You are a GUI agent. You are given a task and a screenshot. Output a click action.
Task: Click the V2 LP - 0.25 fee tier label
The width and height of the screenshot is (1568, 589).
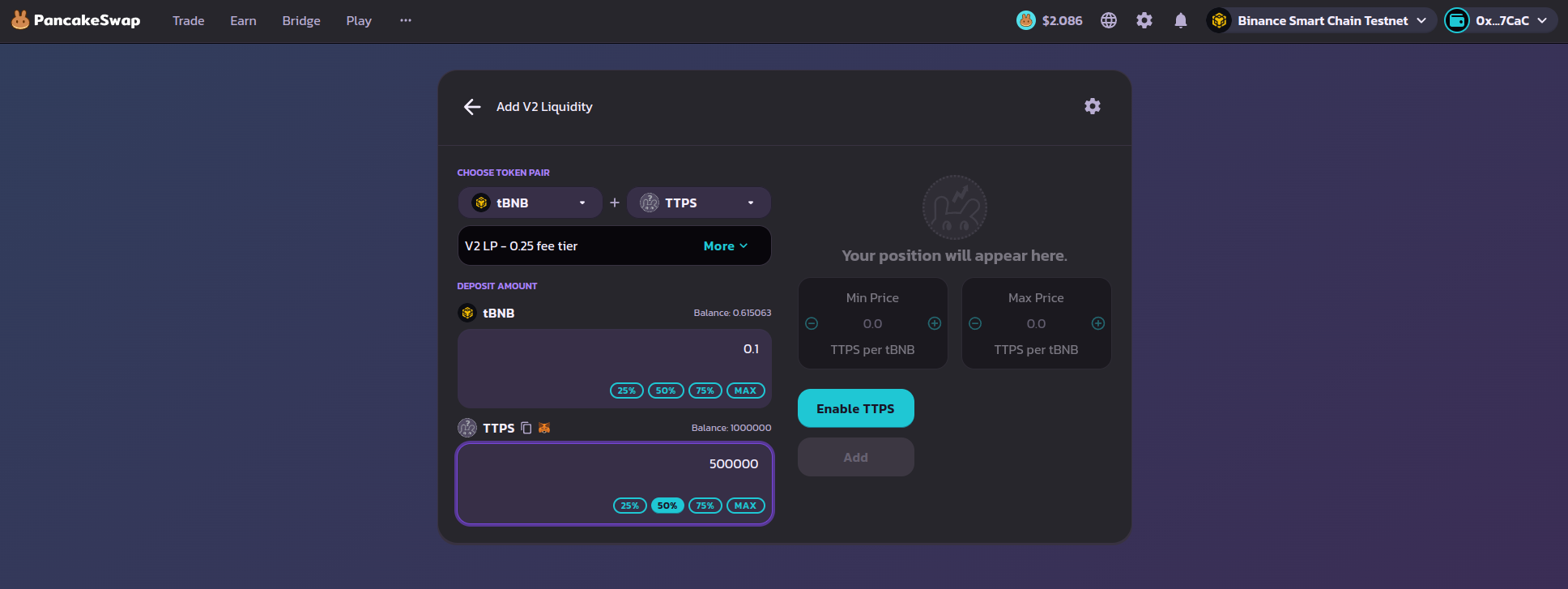click(x=521, y=246)
